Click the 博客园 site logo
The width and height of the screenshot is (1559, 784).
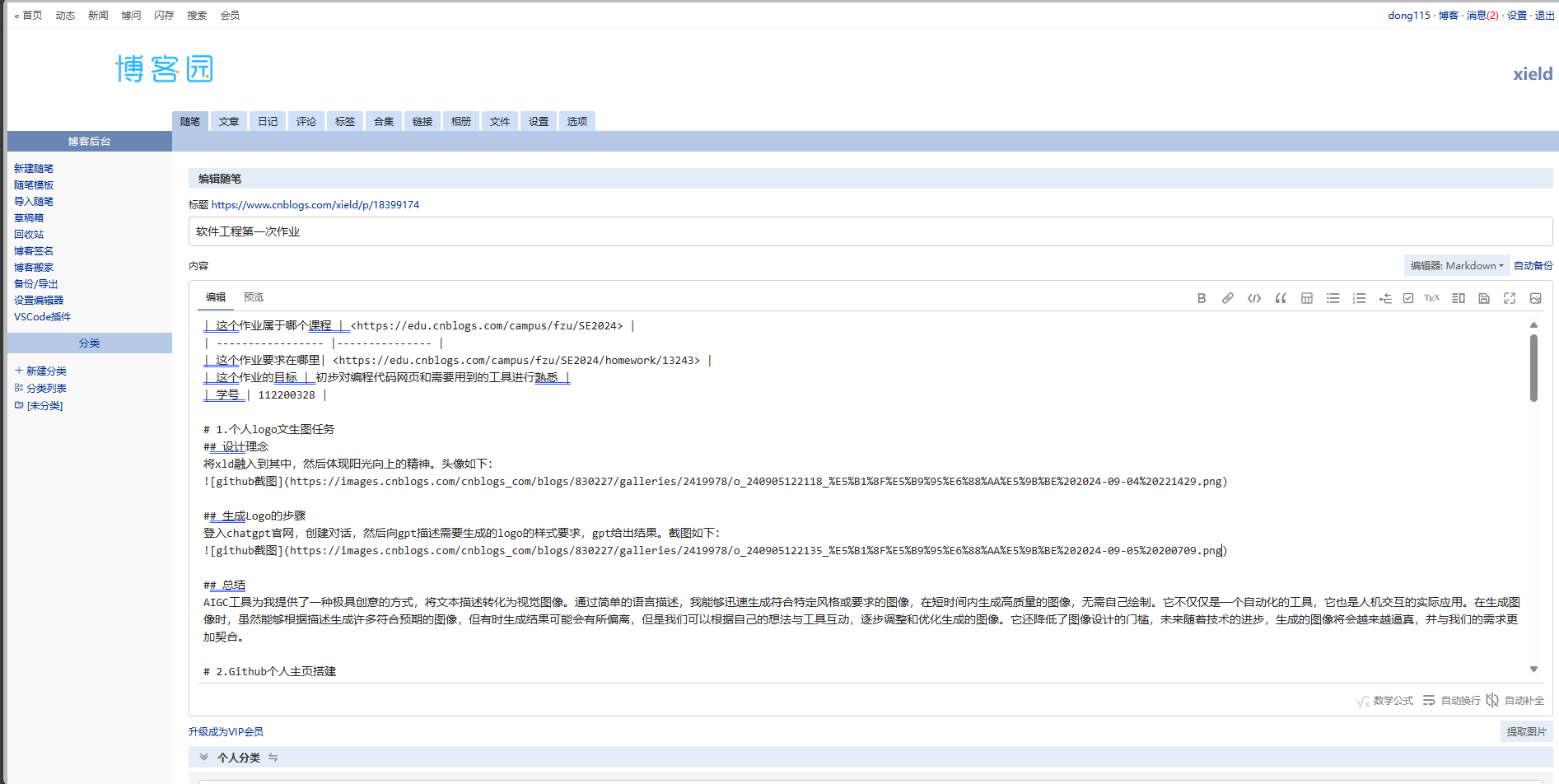click(x=164, y=69)
